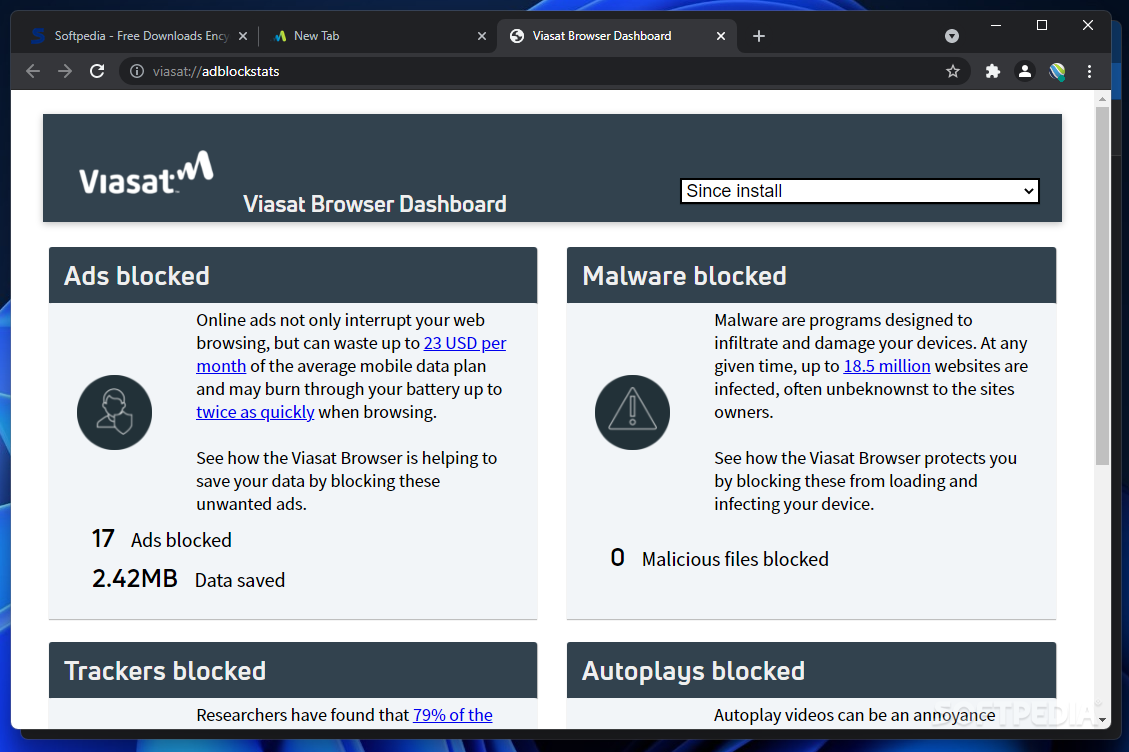The image size is (1129, 752).
Task: Click the Trackers blocked card header
Action: tap(293, 670)
